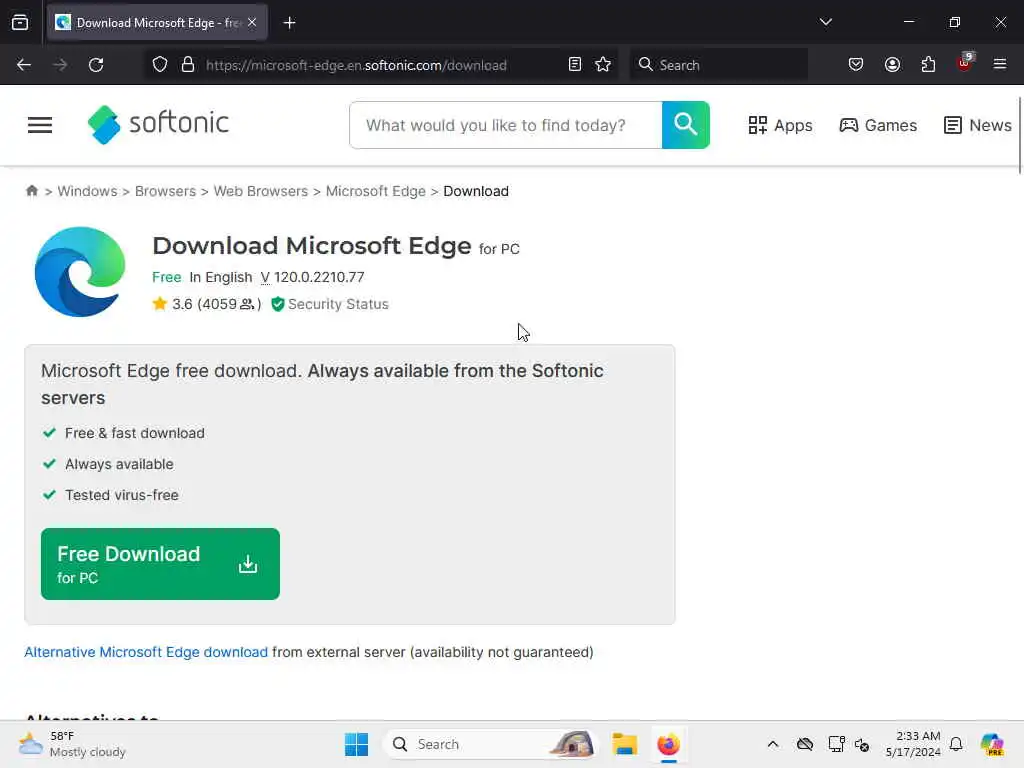Open the notifications bell icon
This screenshot has height=768, width=1024.
click(956, 744)
